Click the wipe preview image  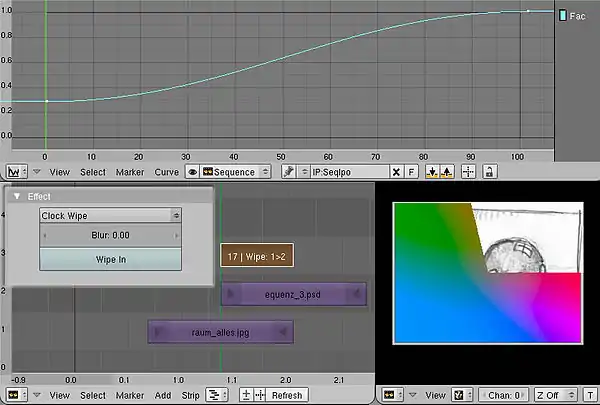point(488,273)
